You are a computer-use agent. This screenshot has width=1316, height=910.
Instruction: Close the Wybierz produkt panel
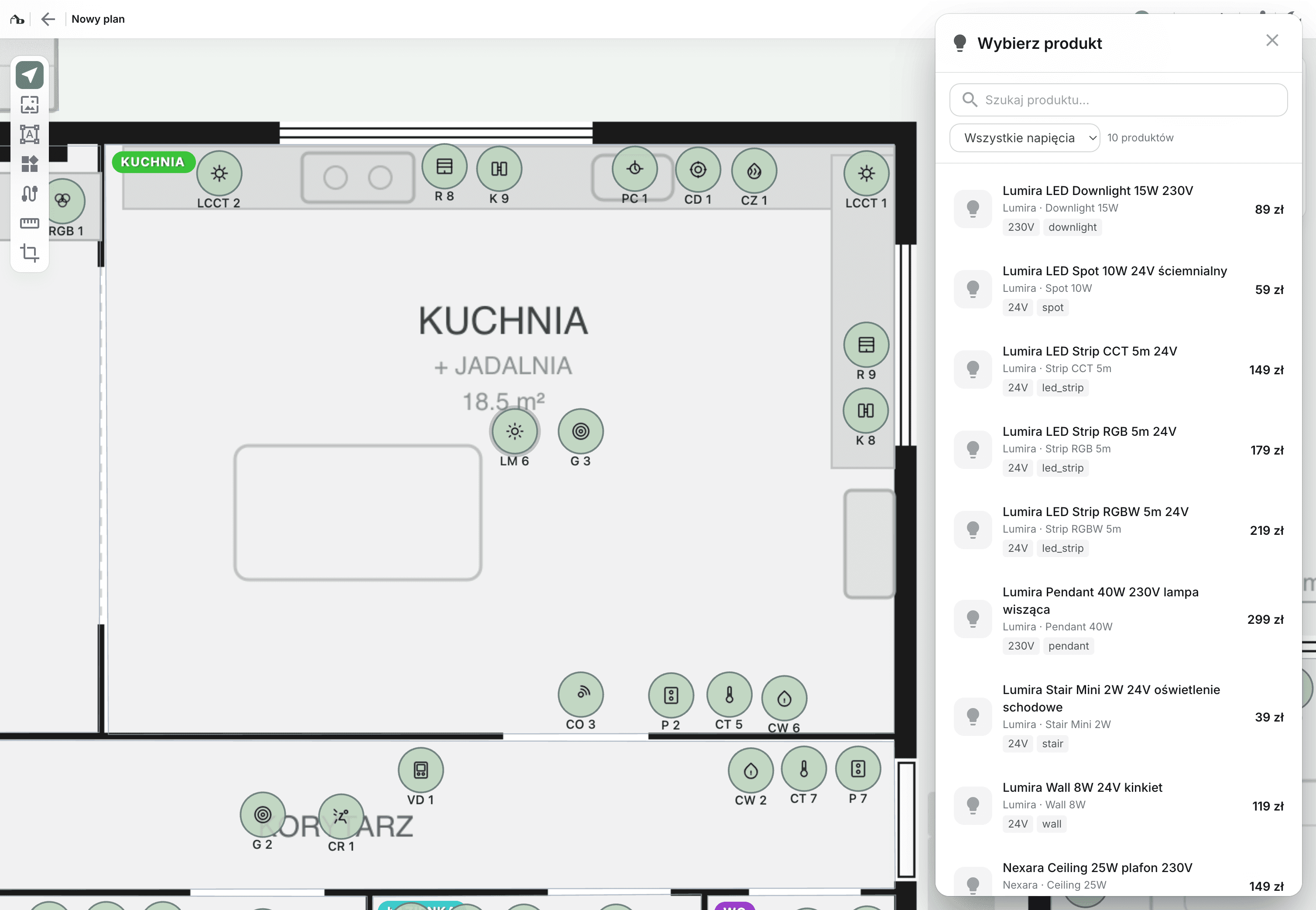click(1271, 41)
